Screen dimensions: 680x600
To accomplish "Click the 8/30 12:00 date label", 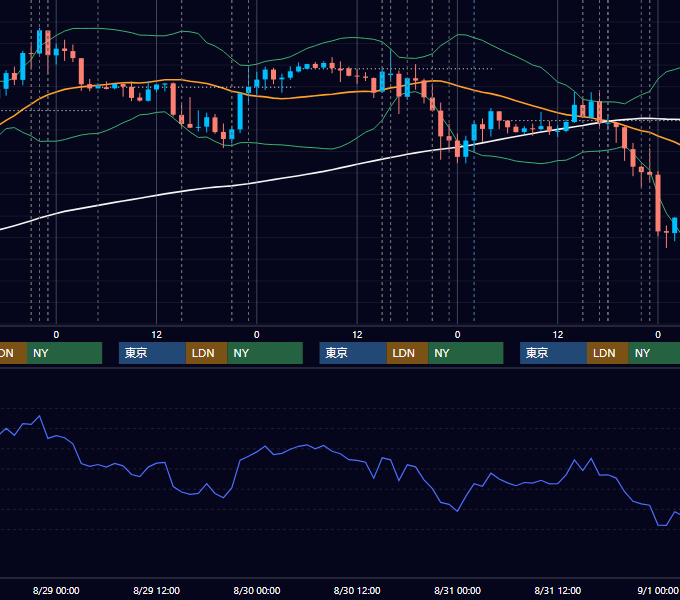I will [357, 590].
